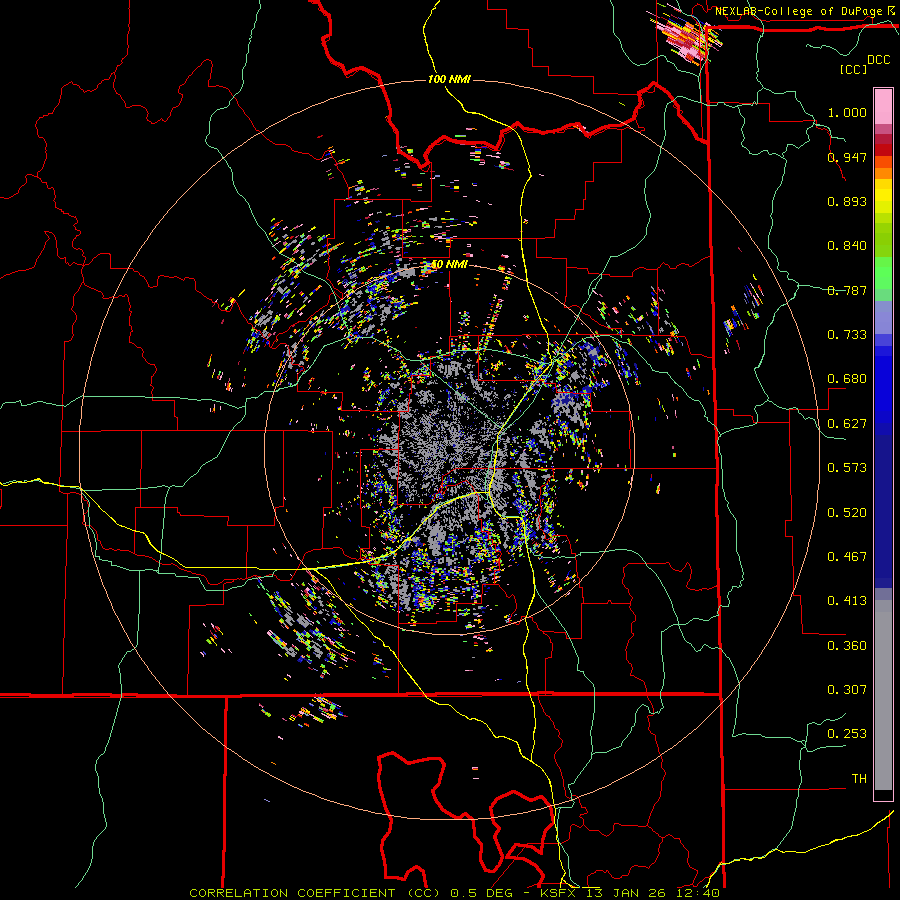Click the 0.787 scale value
The height and width of the screenshot is (900, 900).
click(x=847, y=290)
